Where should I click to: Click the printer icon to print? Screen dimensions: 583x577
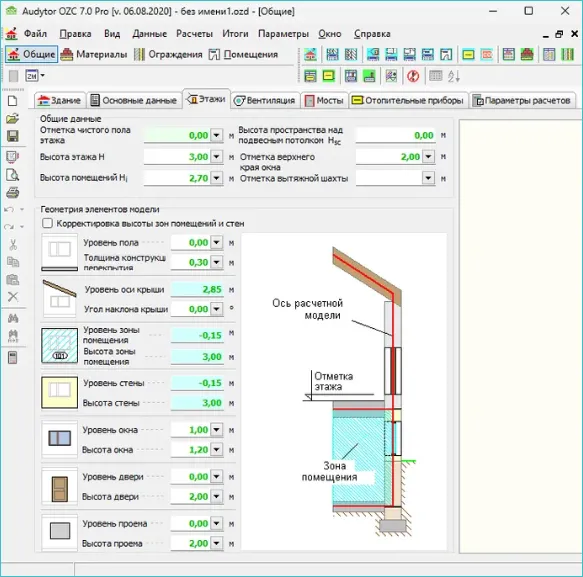click(13, 193)
